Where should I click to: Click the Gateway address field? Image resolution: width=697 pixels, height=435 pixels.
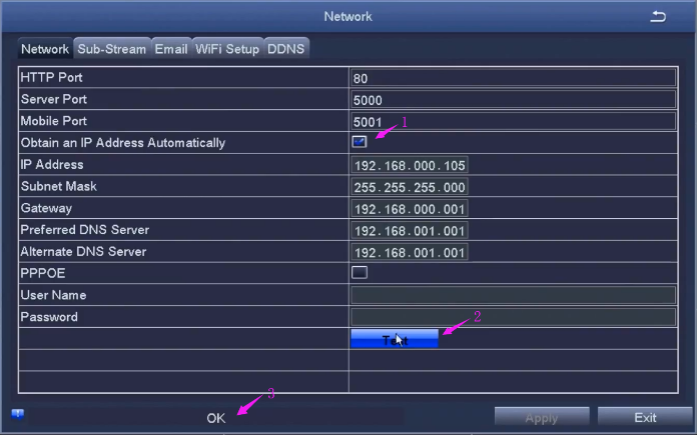pos(410,209)
